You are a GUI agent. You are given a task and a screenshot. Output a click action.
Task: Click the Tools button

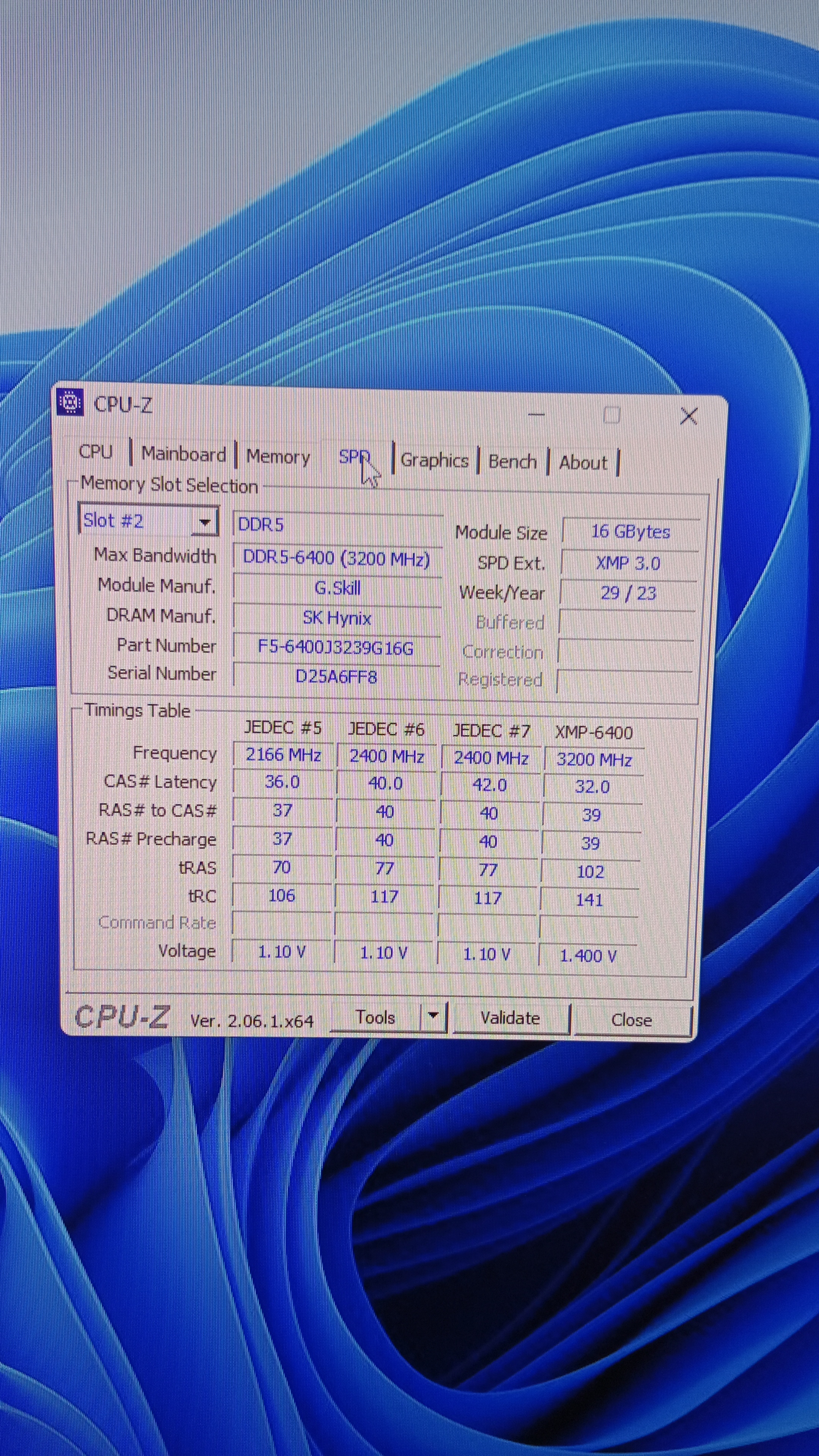pos(375,1017)
